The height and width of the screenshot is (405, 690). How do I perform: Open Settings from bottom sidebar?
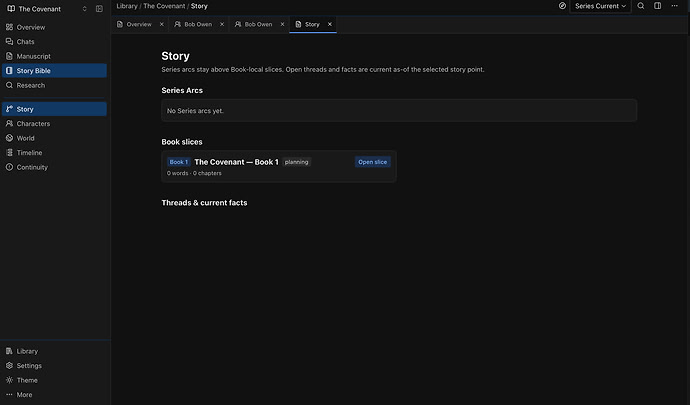point(54,366)
